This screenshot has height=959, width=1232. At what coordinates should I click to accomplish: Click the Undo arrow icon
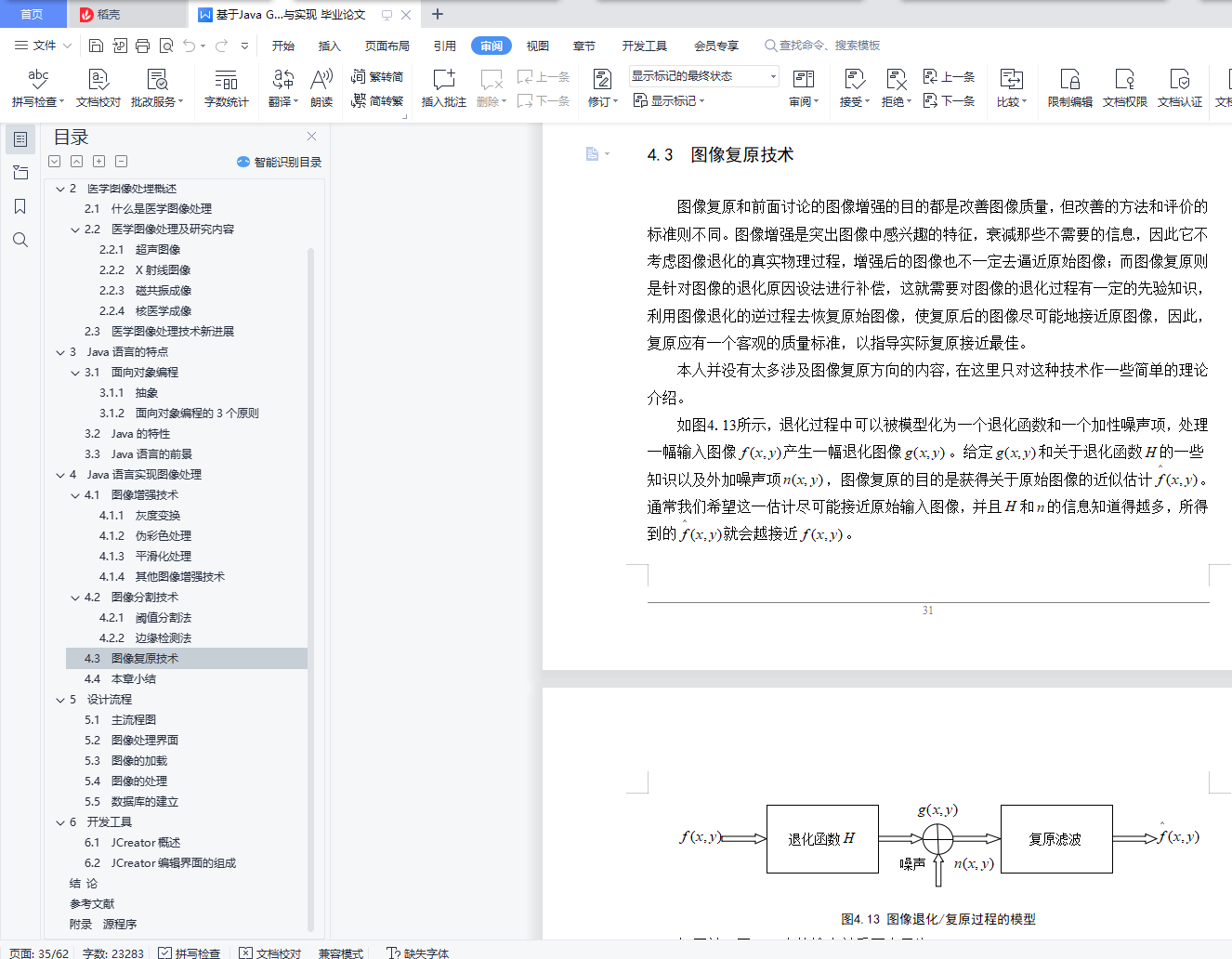pyautogui.click(x=190, y=46)
